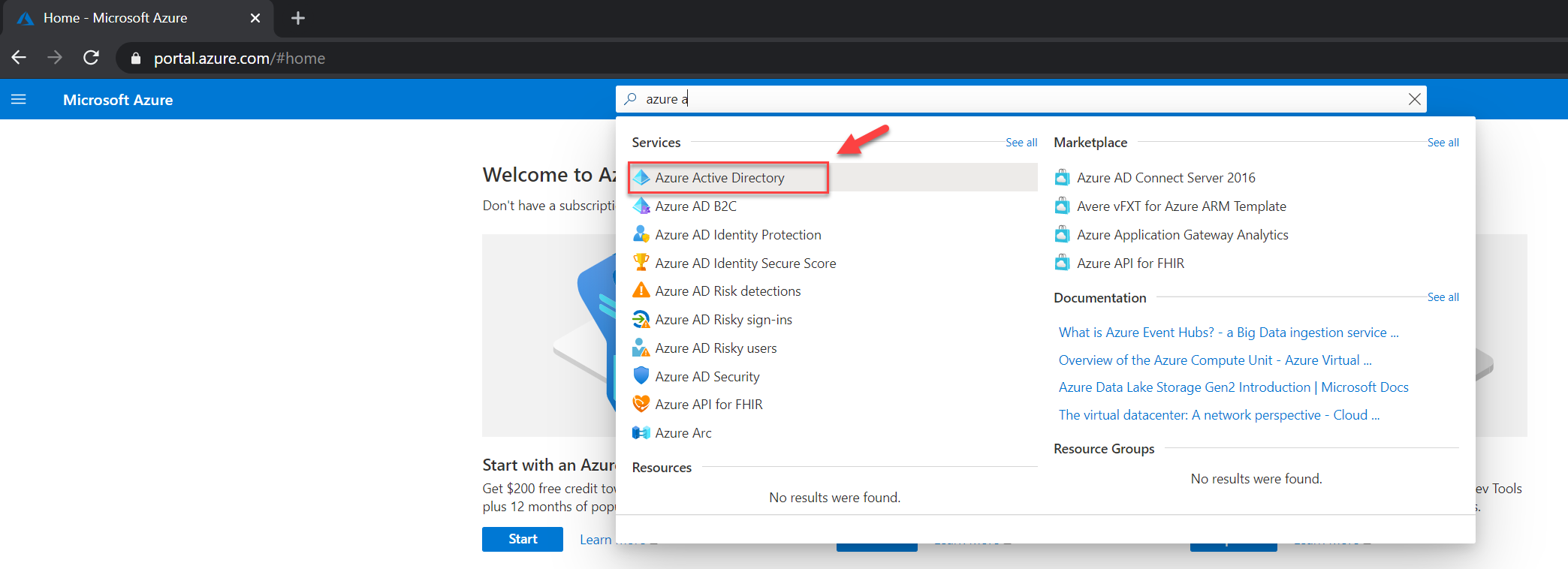Image resolution: width=1568 pixels, height=569 pixels.
Task: Open Avere vFXT for Azure ARM Template
Action: coord(1181,206)
